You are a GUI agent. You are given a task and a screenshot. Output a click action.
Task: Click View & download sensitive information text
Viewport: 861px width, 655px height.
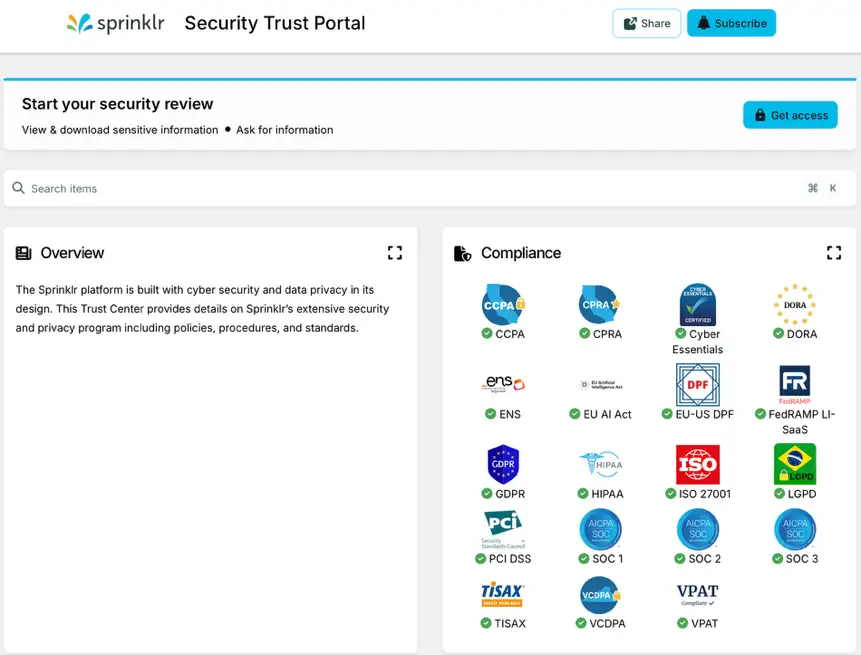pos(120,130)
